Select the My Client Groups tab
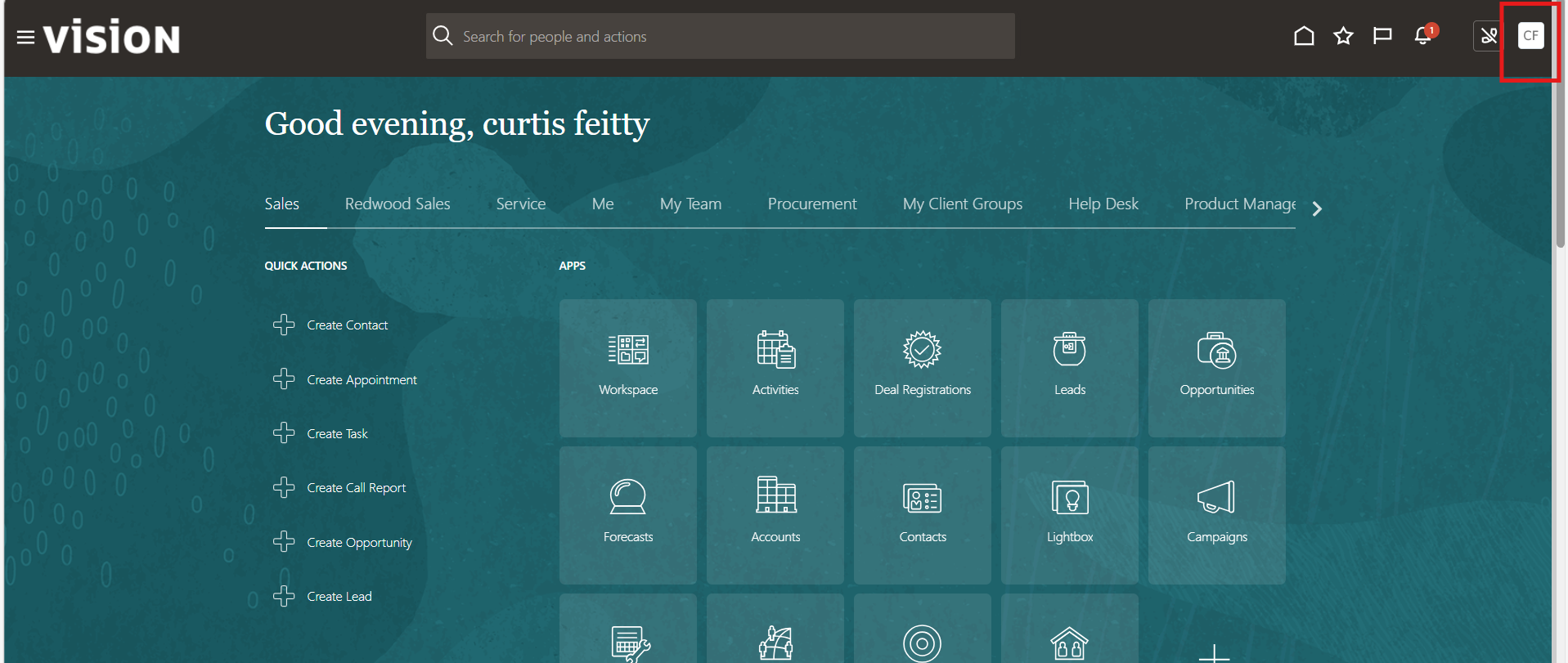 coord(962,204)
